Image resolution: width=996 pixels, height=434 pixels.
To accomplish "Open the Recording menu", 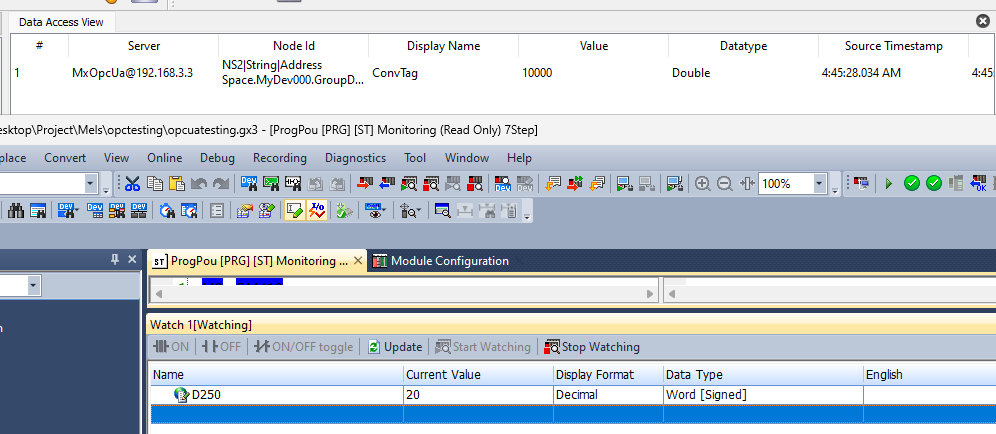I will [279, 158].
